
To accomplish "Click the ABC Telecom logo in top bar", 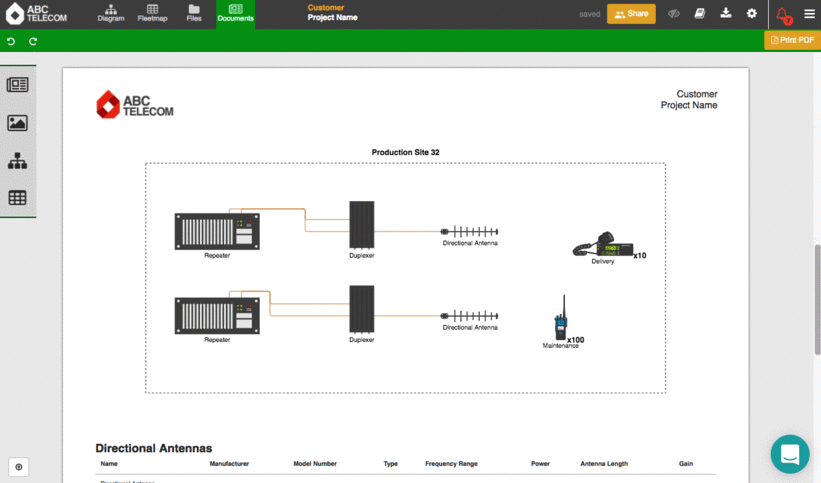I will (36, 14).
